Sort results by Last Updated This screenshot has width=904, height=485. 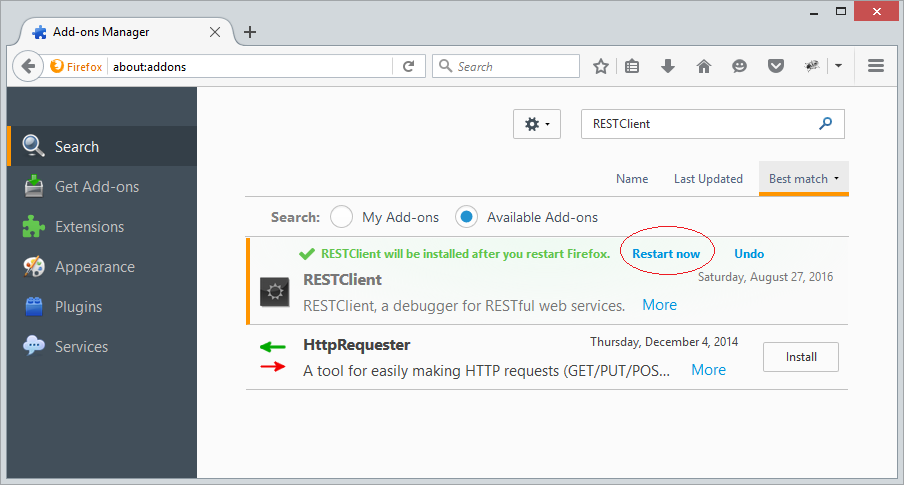click(708, 179)
